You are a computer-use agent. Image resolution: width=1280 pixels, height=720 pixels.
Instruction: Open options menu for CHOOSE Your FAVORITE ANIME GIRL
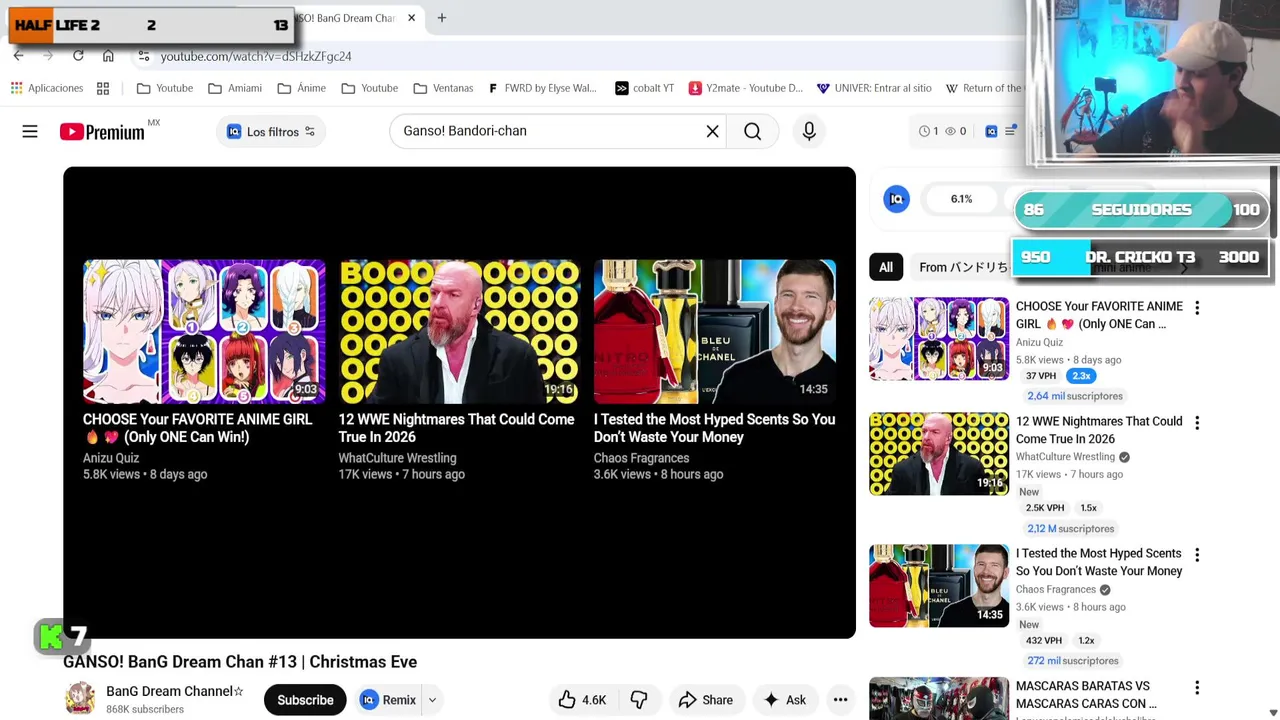pos(1197,308)
